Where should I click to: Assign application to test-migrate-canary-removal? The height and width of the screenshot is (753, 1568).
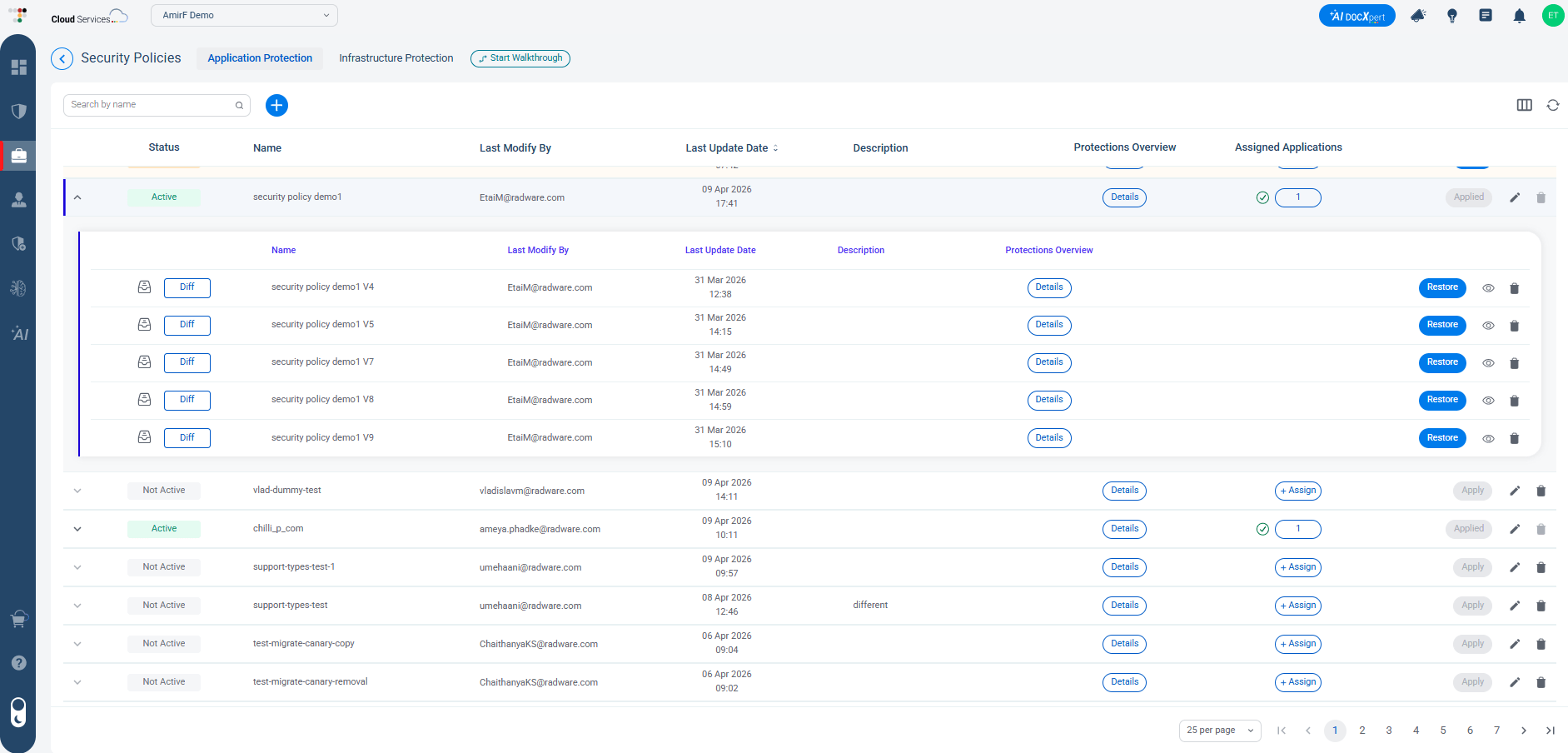(x=1297, y=682)
